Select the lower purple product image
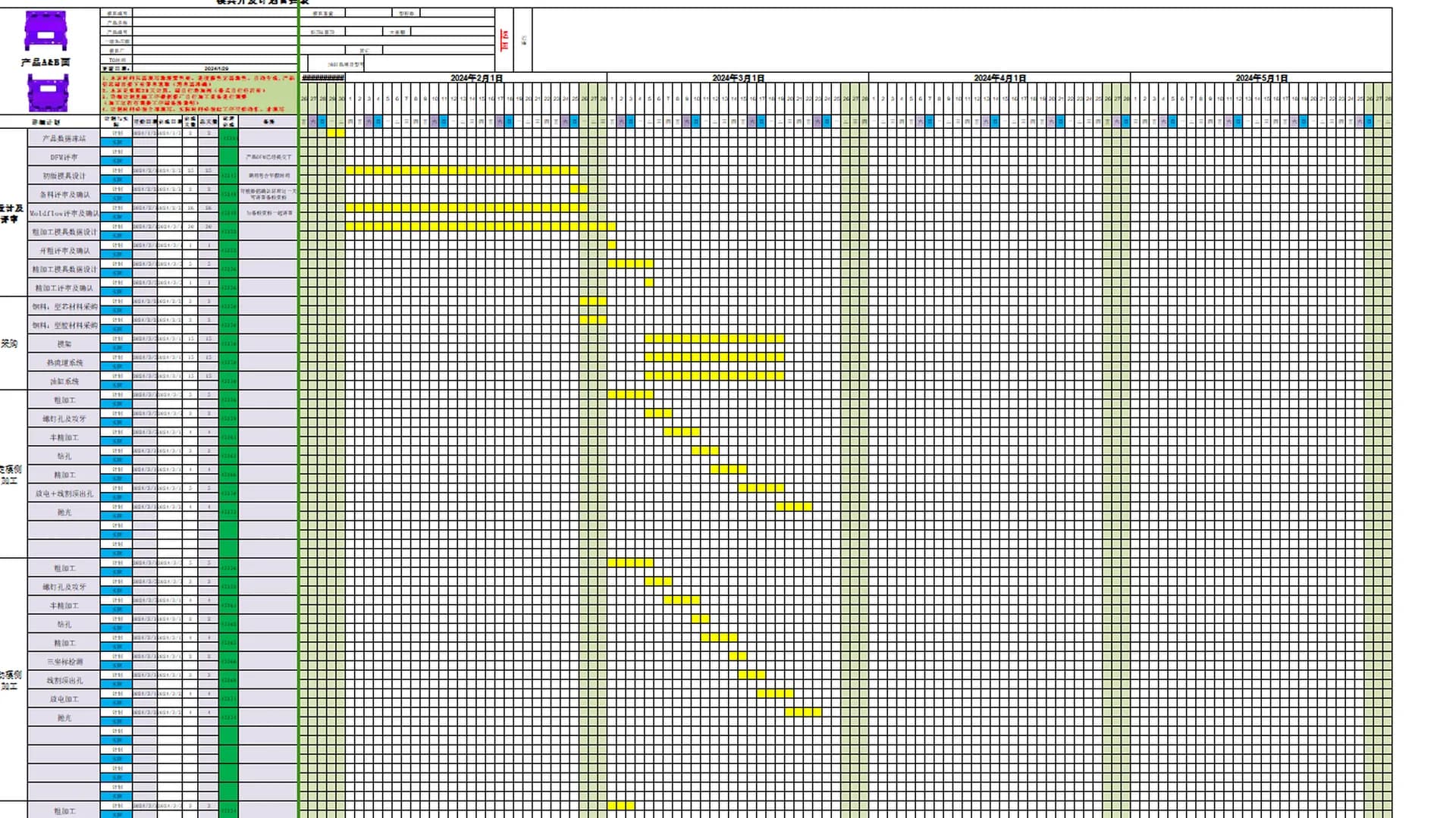Screen dimensions: 1456x818 [x=47, y=92]
